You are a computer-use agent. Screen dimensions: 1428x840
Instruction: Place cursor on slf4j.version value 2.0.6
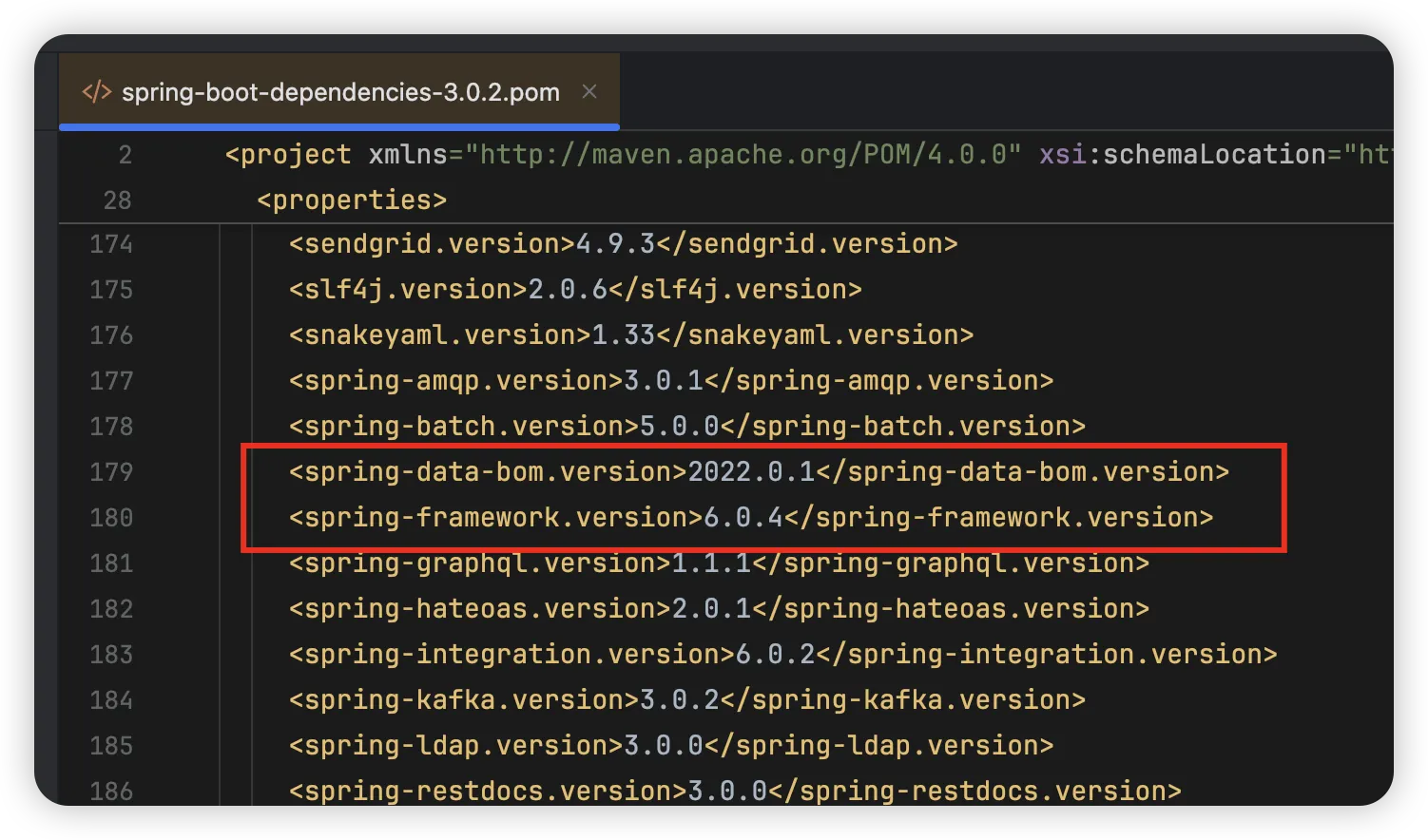pyautogui.click(x=568, y=290)
